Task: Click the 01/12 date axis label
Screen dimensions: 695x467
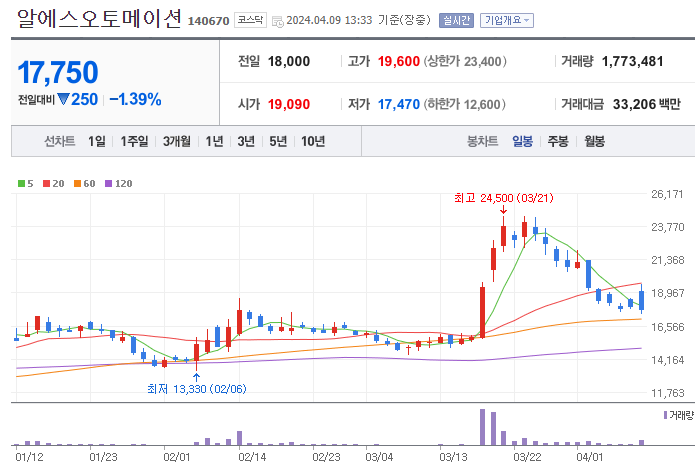Action: point(29,457)
